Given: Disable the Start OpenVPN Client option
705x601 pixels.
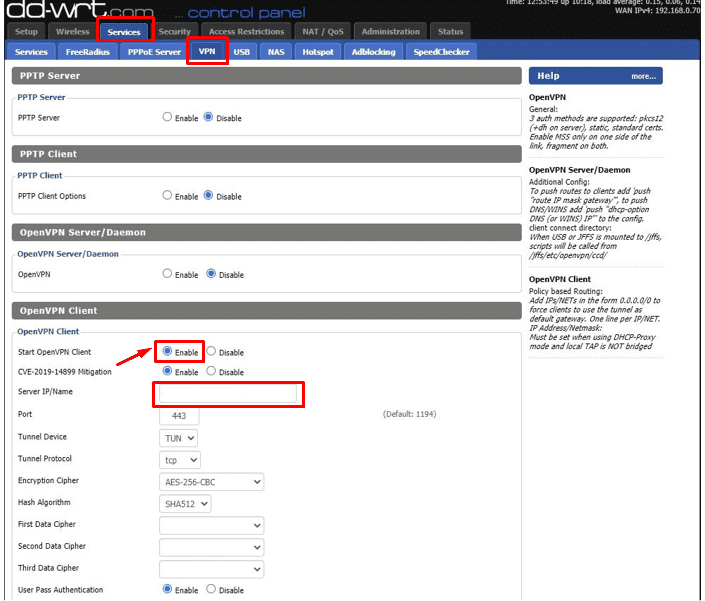Looking at the screenshot, I should coord(211,352).
